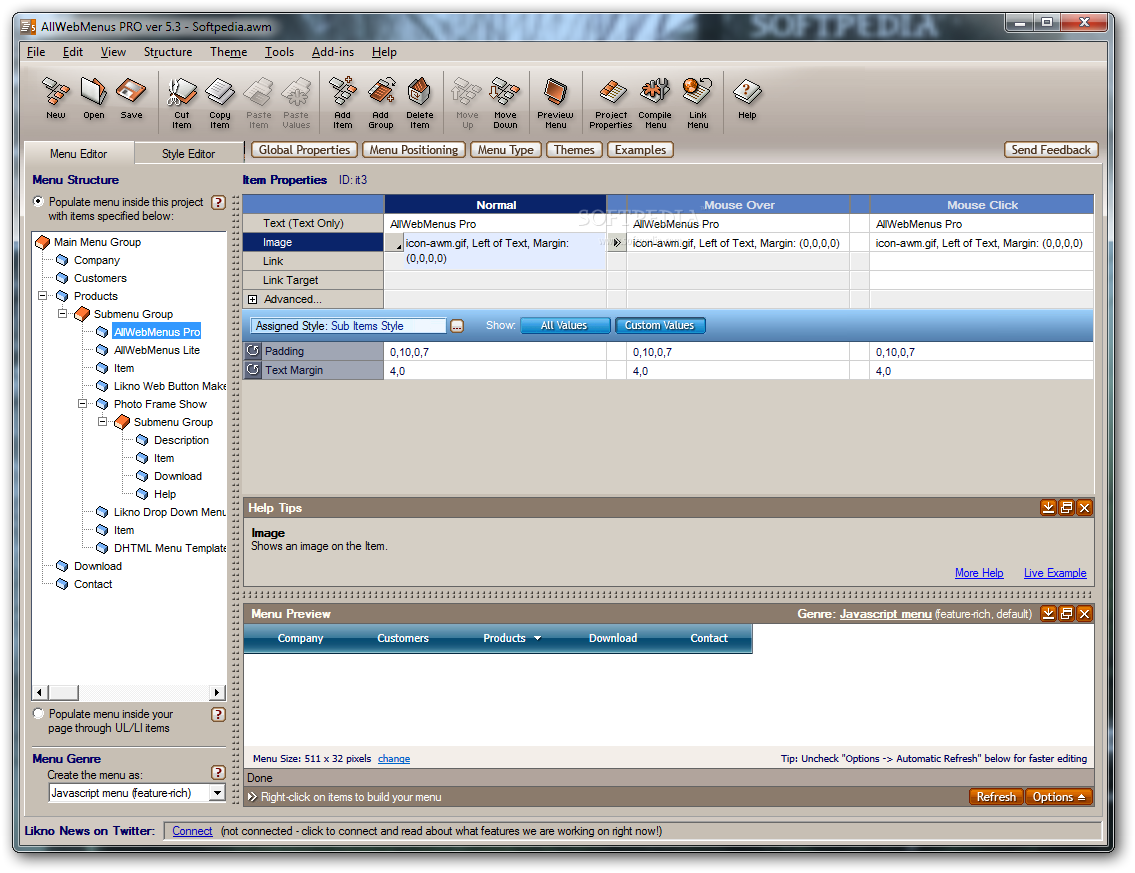Image resolution: width=1135 pixels, height=873 pixels.
Task: Click the Live Example link
Action: [1055, 573]
